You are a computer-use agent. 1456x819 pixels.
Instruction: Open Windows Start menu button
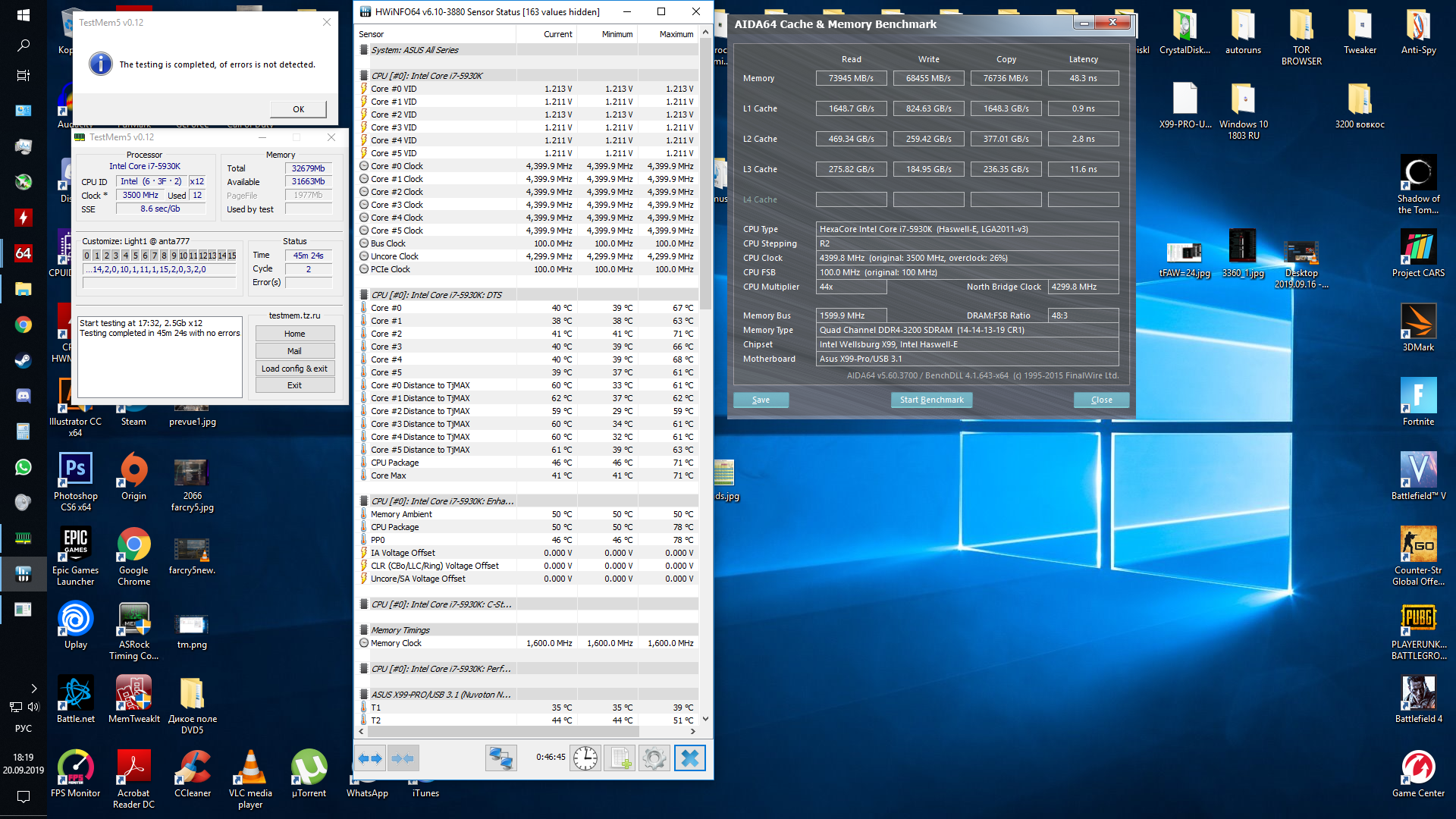pyautogui.click(x=23, y=15)
